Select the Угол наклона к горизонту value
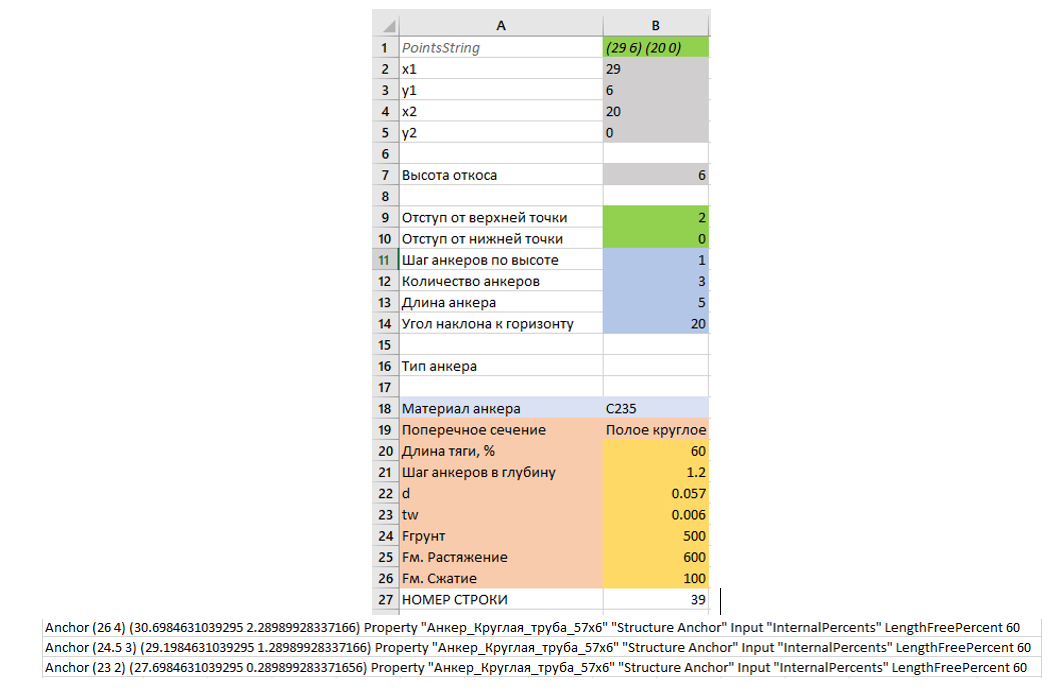The height and width of the screenshot is (694, 1056). click(x=655, y=324)
